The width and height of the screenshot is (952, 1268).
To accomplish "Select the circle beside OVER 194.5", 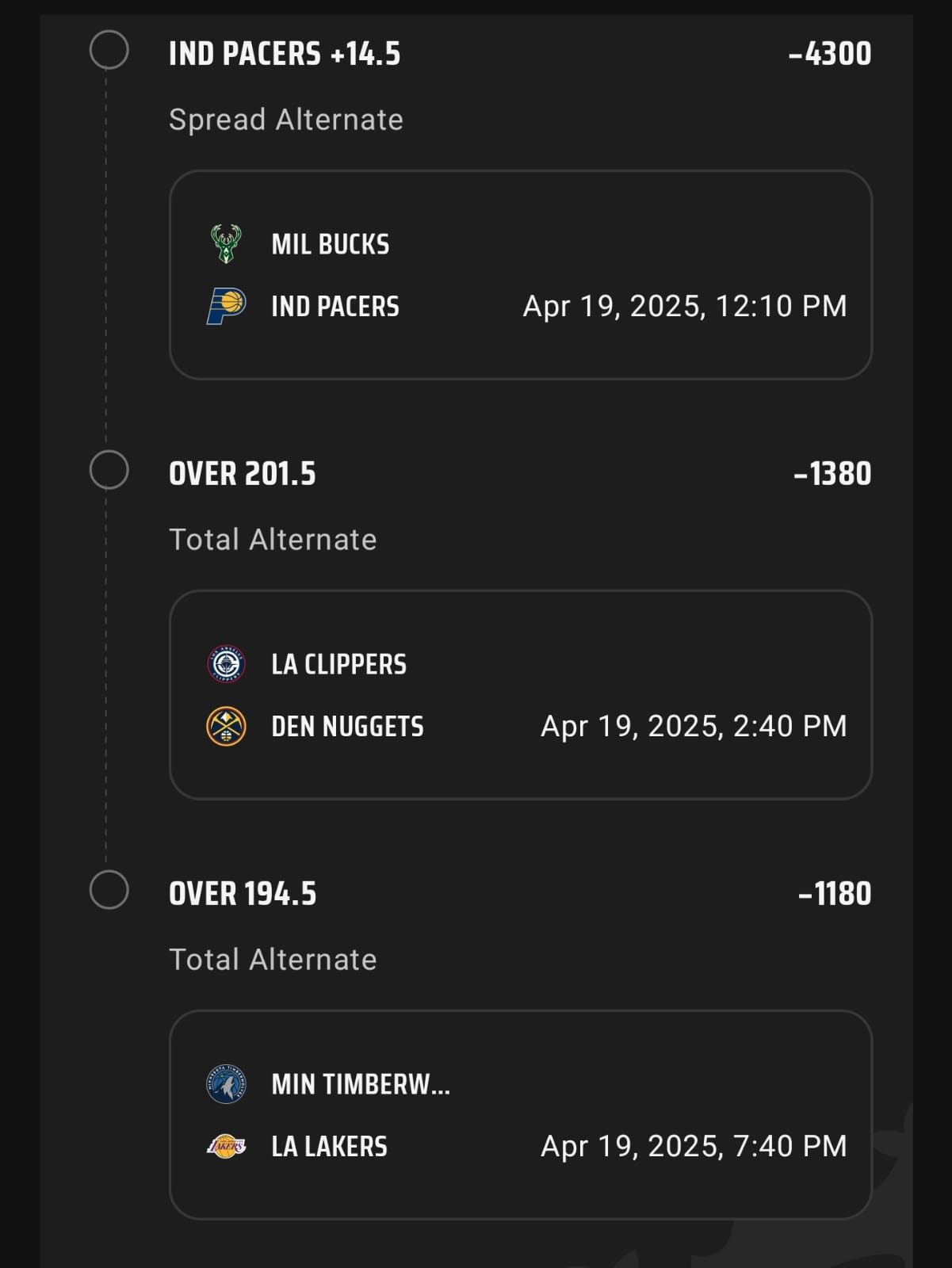I will click(x=109, y=890).
